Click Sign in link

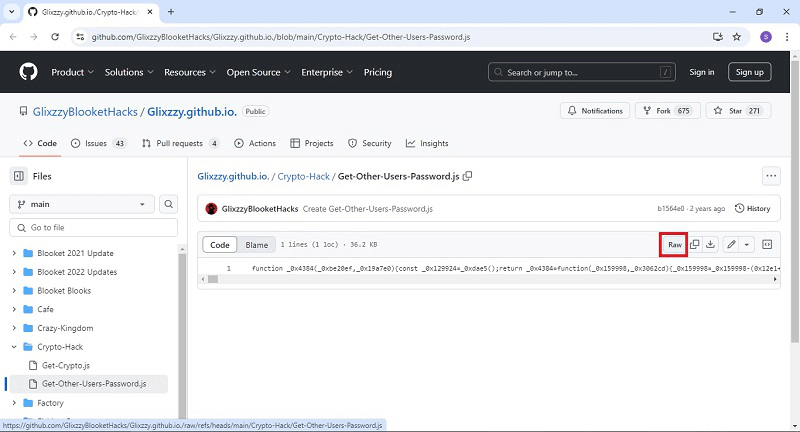coord(702,72)
